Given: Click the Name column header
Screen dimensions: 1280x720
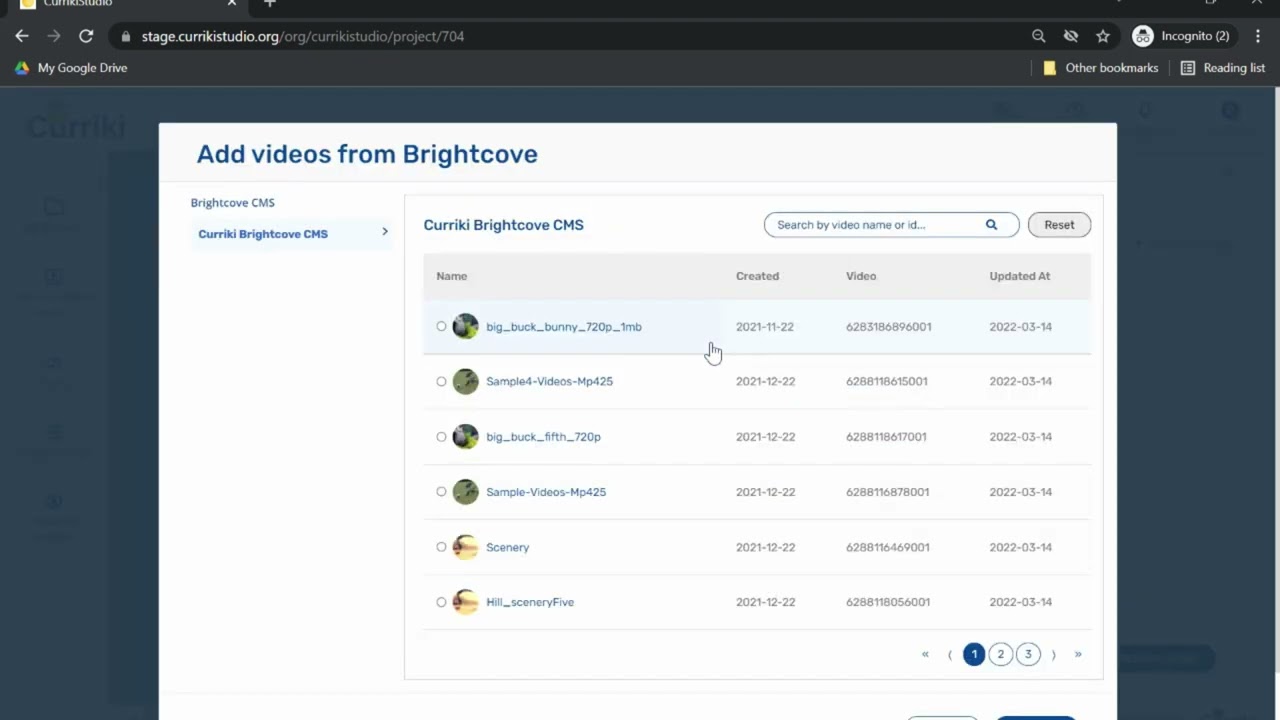Looking at the screenshot, I should [x=451, y=276].
